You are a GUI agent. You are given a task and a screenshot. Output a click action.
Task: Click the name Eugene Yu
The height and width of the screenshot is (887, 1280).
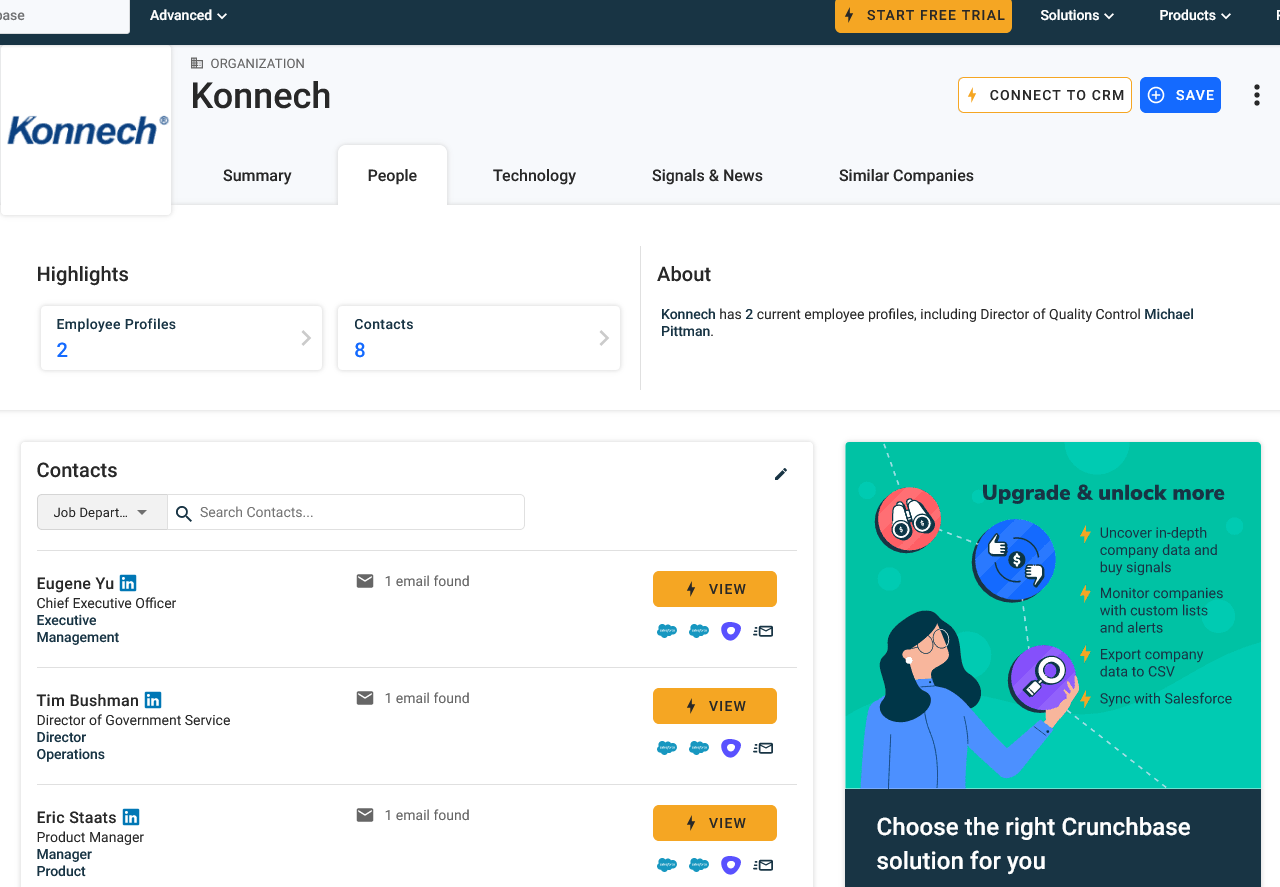(76, 583)
